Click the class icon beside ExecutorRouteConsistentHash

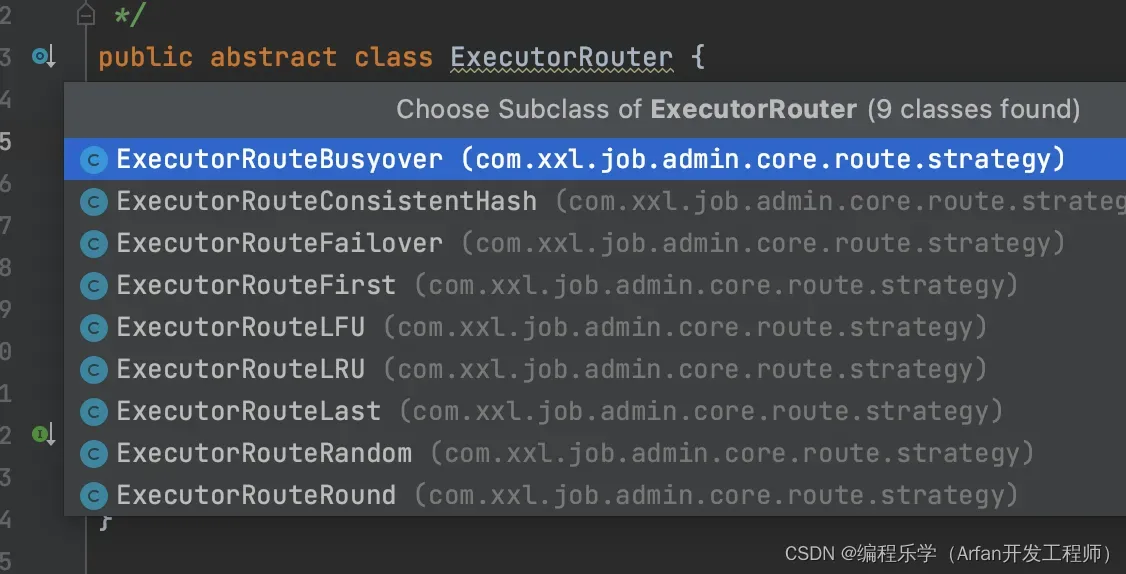coord(93,202)
